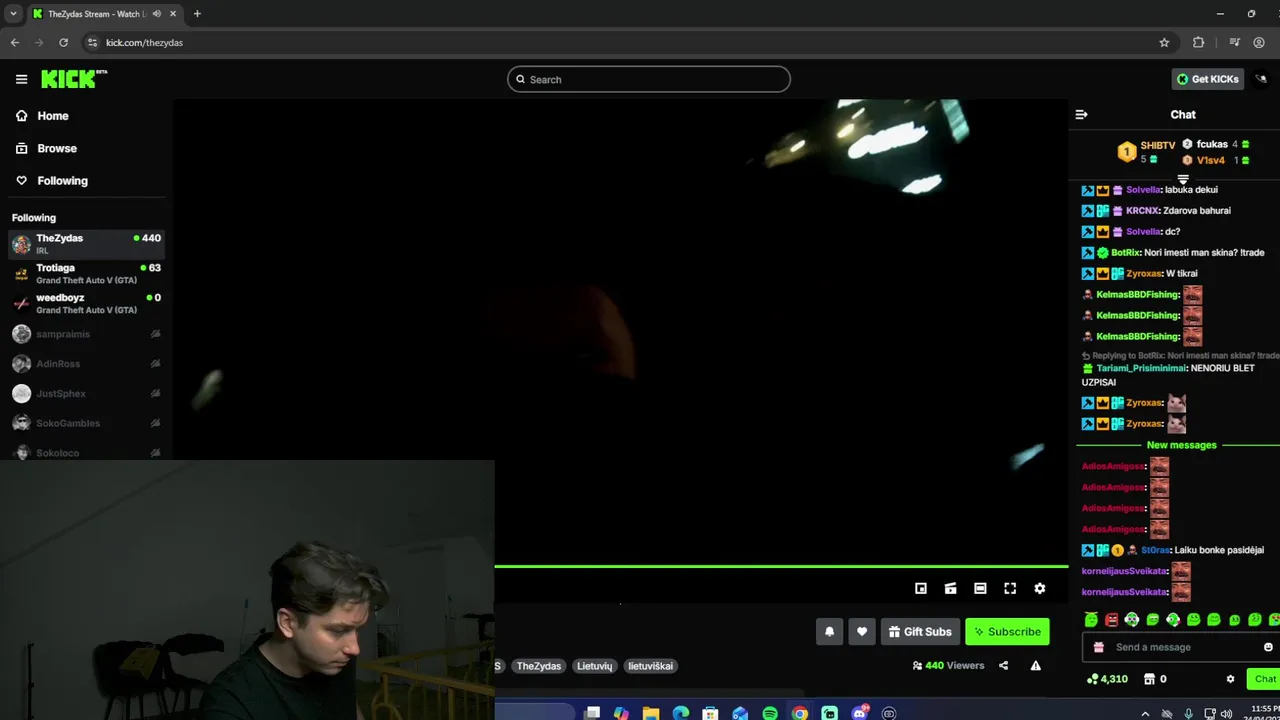1280x720 pixels.
Task: Jump to New messages divider
Action: click(x=1181, y=445)
